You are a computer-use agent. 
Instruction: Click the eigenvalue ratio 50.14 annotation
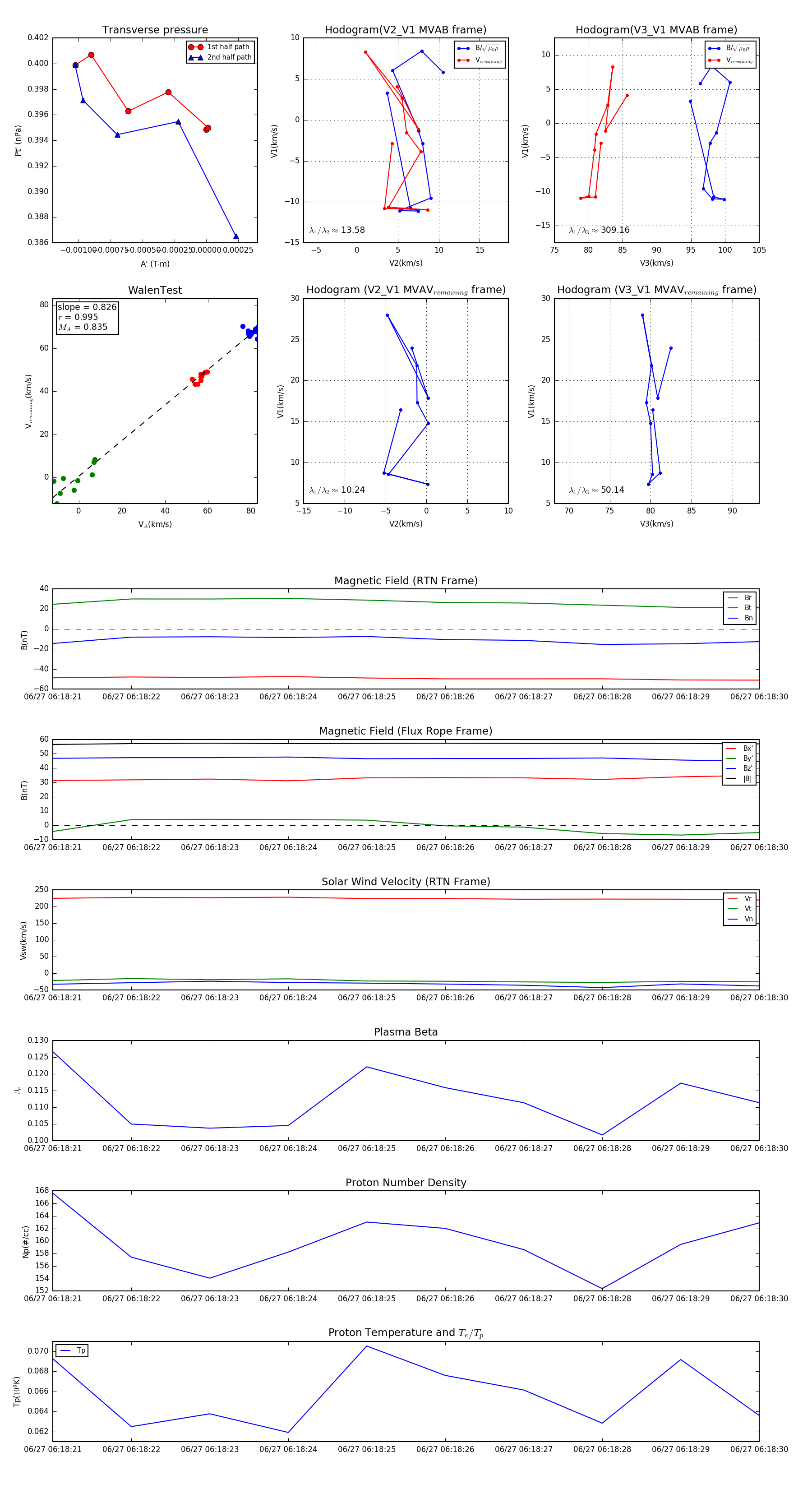[x=596, y=490]
